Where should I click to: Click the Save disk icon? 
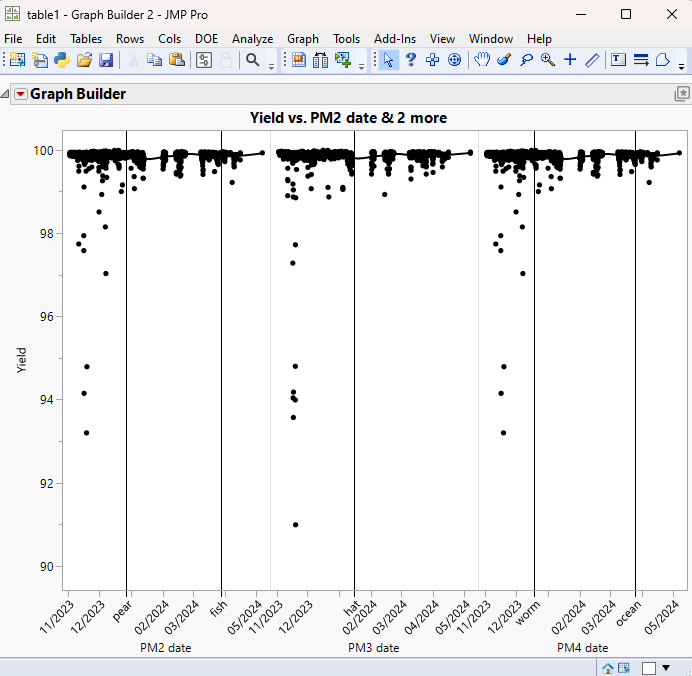106,60
